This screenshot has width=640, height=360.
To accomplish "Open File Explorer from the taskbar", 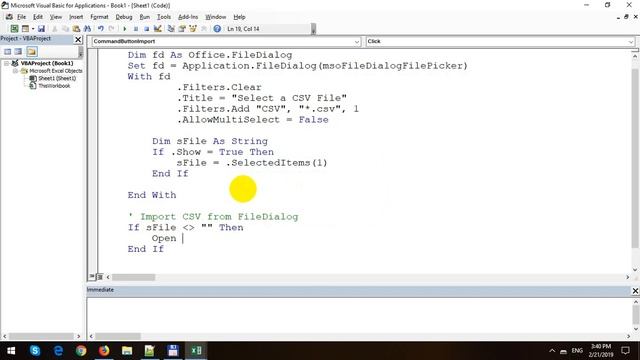I will (127, 351).
